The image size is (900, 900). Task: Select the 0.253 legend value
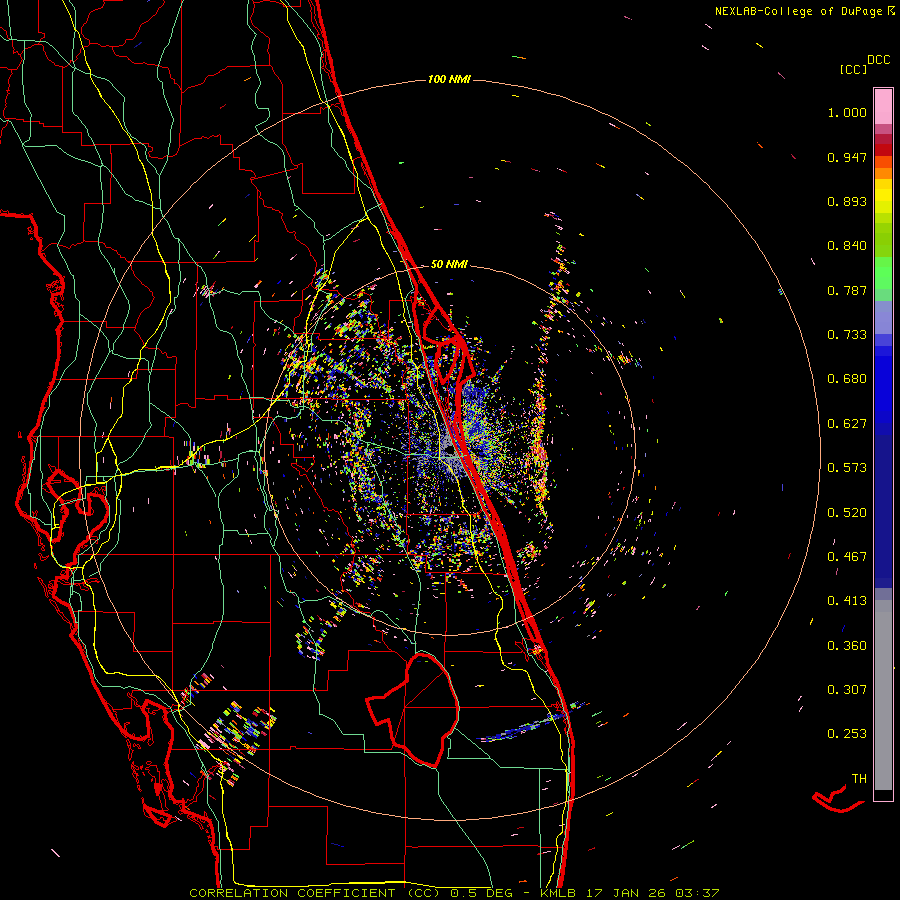[847, 734]
